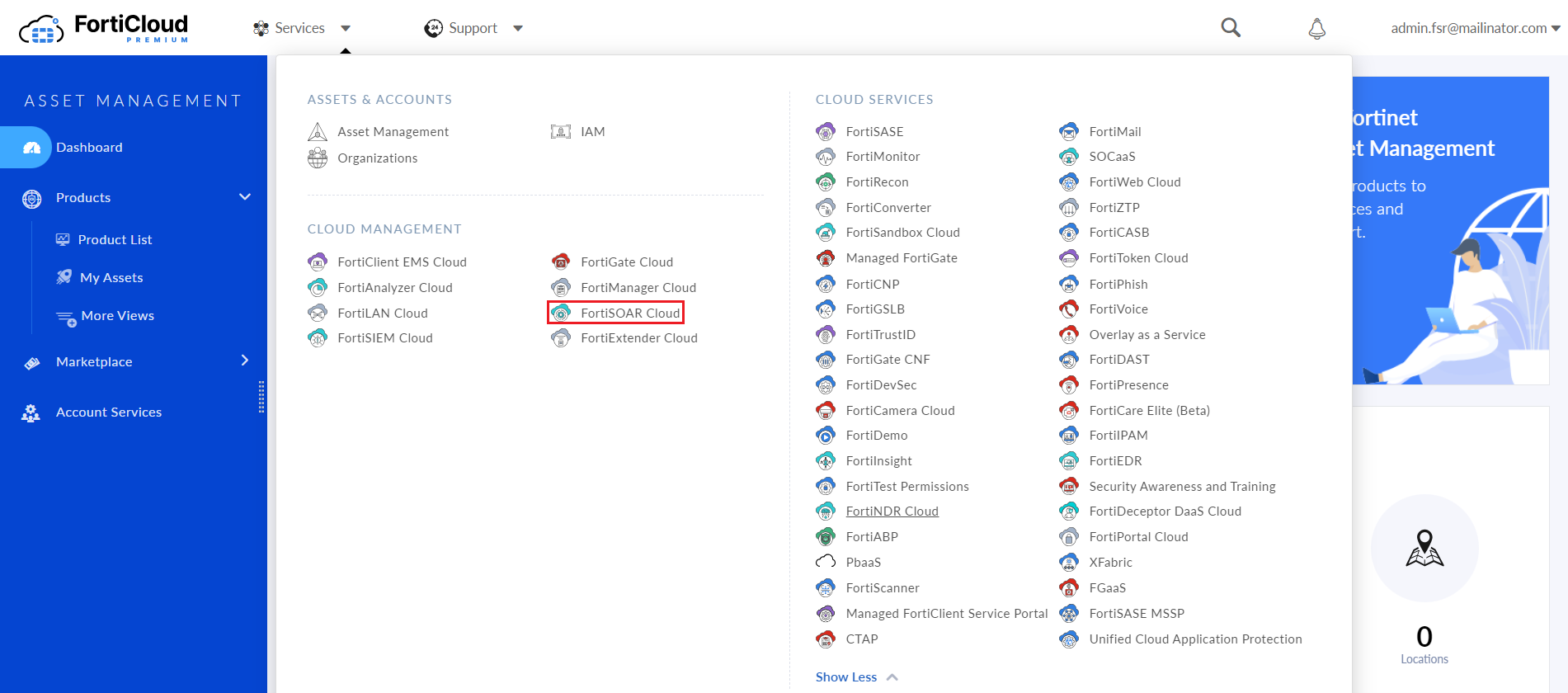Open the Services dropdown menu
Image resolution: width=1568 pixels, height=693 pixels.
[x=302, y=28]
